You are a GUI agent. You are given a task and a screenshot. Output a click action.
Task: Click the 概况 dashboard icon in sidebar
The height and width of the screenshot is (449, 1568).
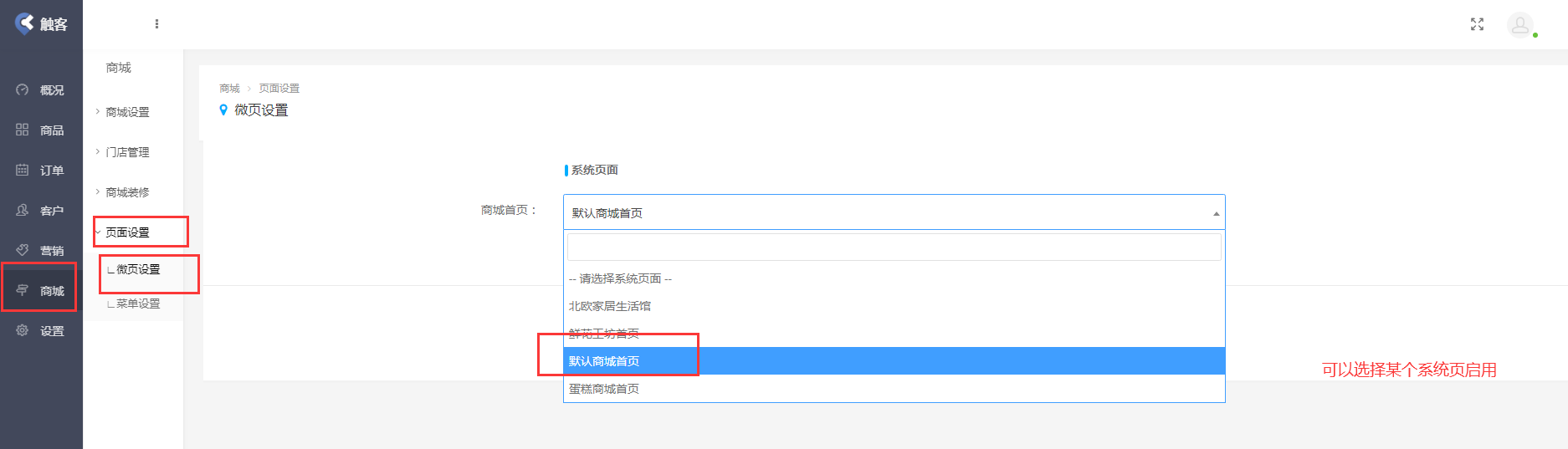coord(23,90)
